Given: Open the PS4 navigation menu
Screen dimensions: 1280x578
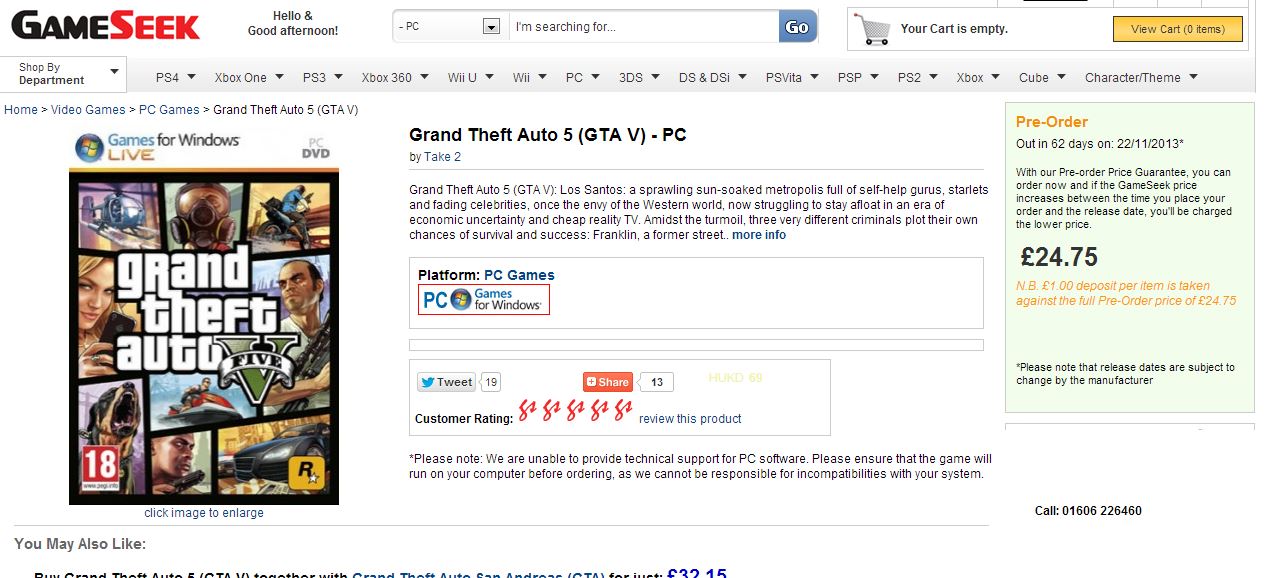Looking at the screenshot, I should click(177, 77).
